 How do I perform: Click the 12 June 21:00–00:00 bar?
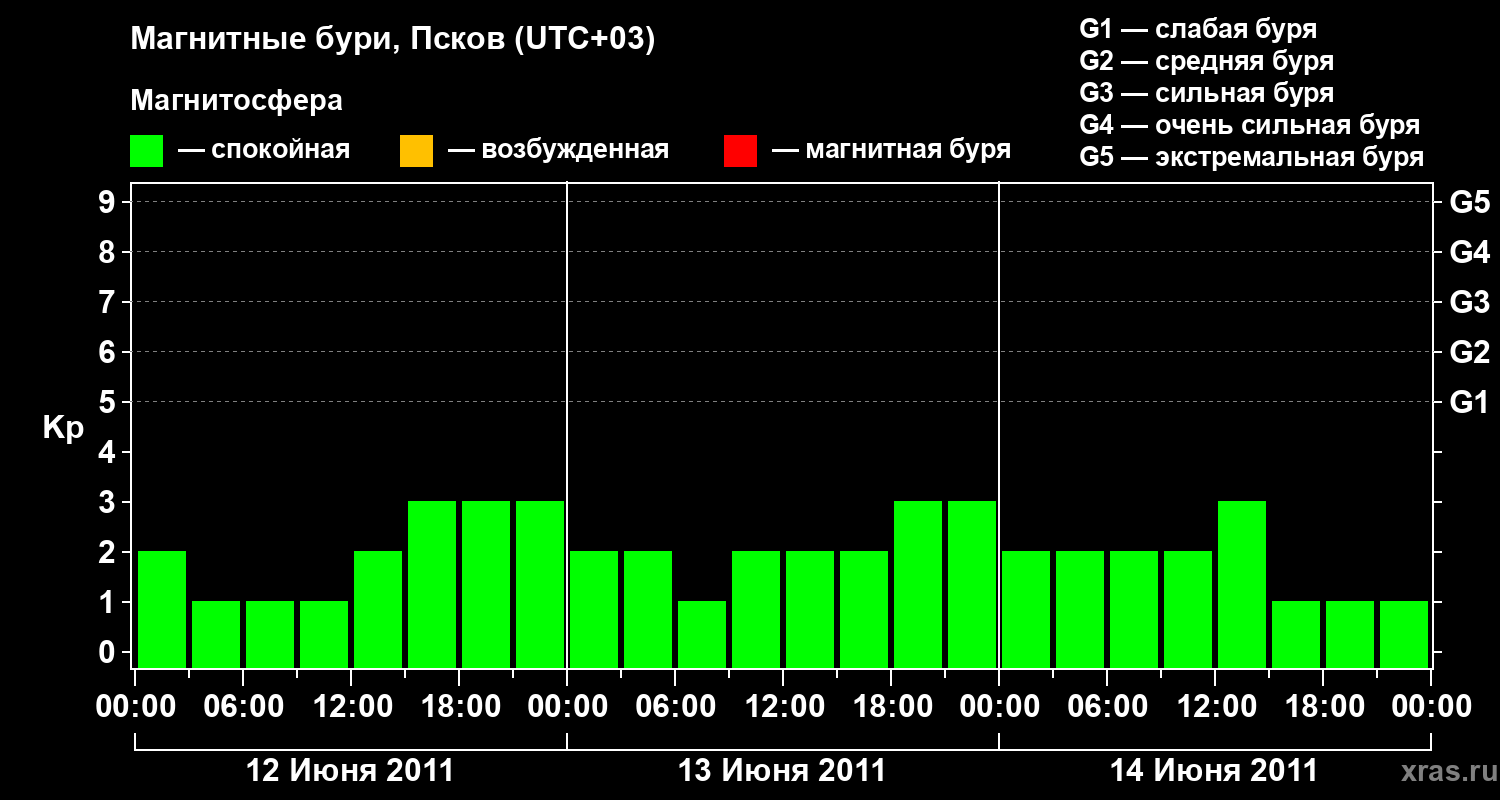coord(540,584)
